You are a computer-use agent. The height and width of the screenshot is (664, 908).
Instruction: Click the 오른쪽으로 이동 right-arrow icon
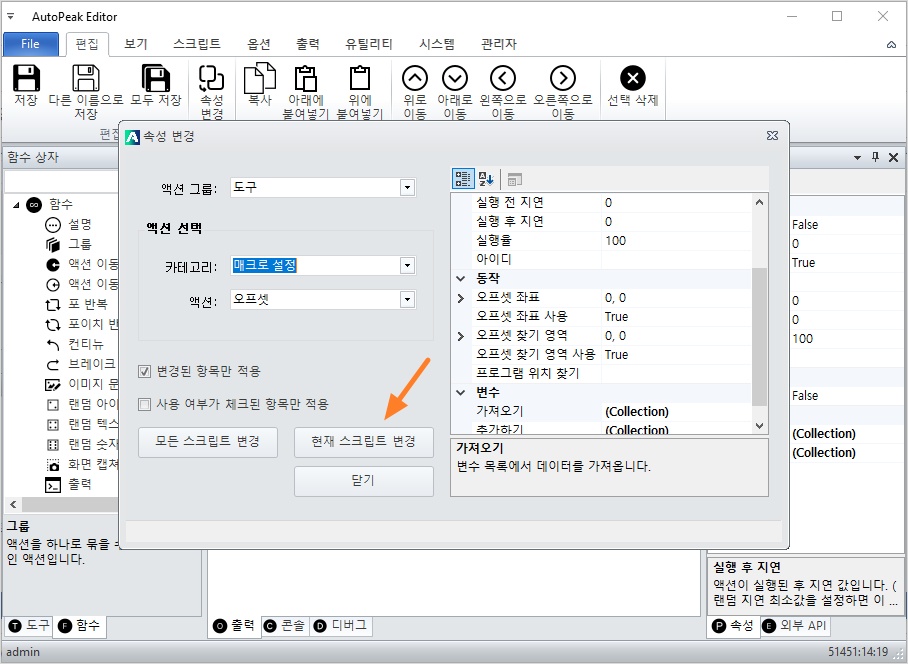click(x=563, y=78)
